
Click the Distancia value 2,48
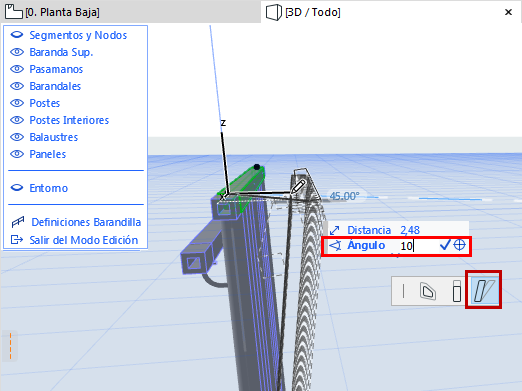click(410, 230)
